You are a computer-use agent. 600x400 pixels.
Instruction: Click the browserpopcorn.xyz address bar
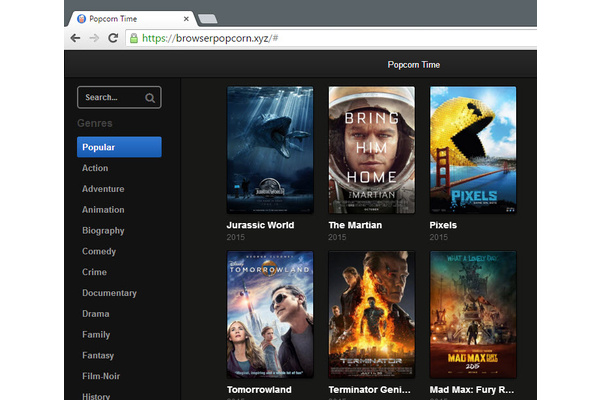coord(331,38)
